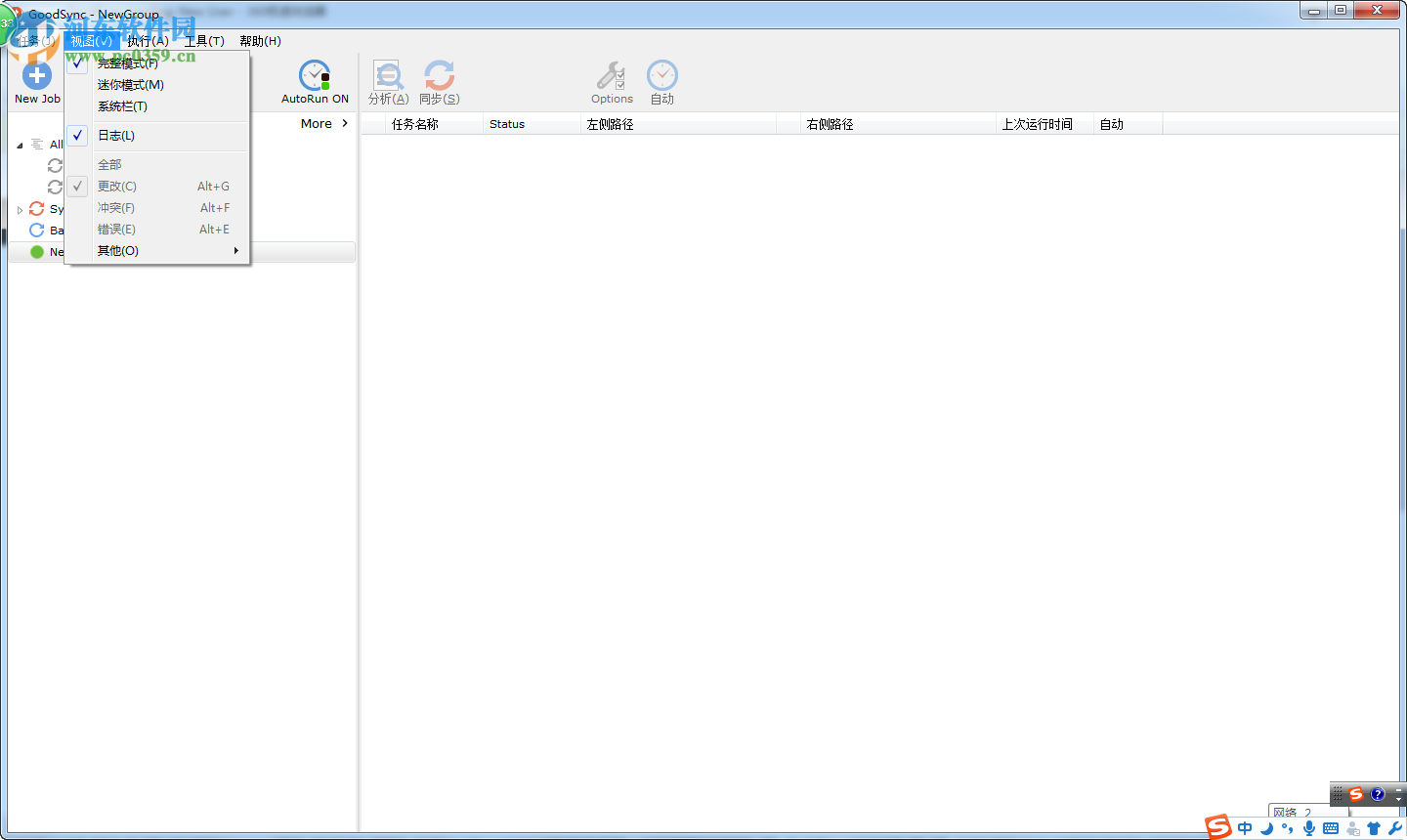The image size is (1407, 840).
Task: Maximize the GoodSync window
Action: tap(1341, 11)
